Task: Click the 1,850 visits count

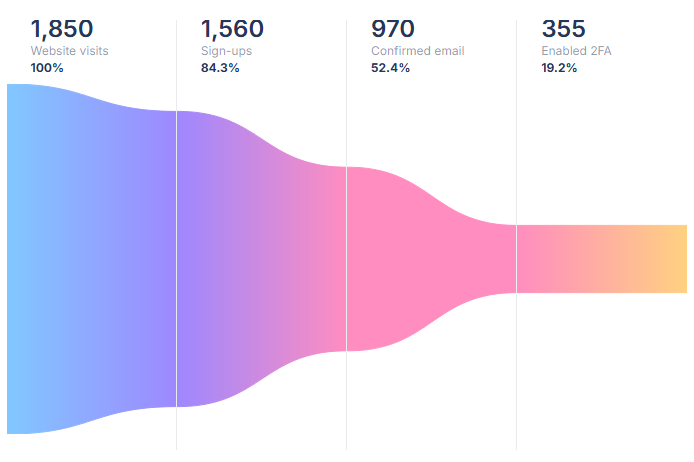Action: tap(61, 29)
